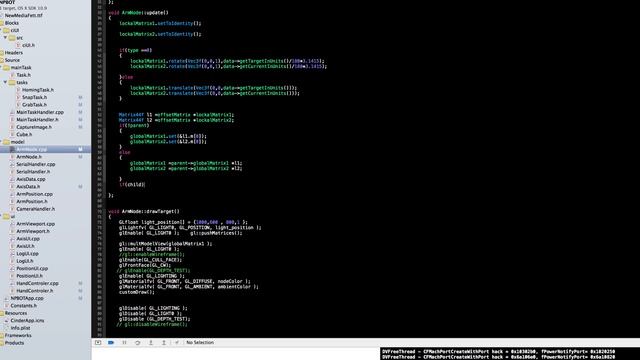Select GrabTask.h file
The height and width of the screenshot is (360, 640).
coord(34,105)
